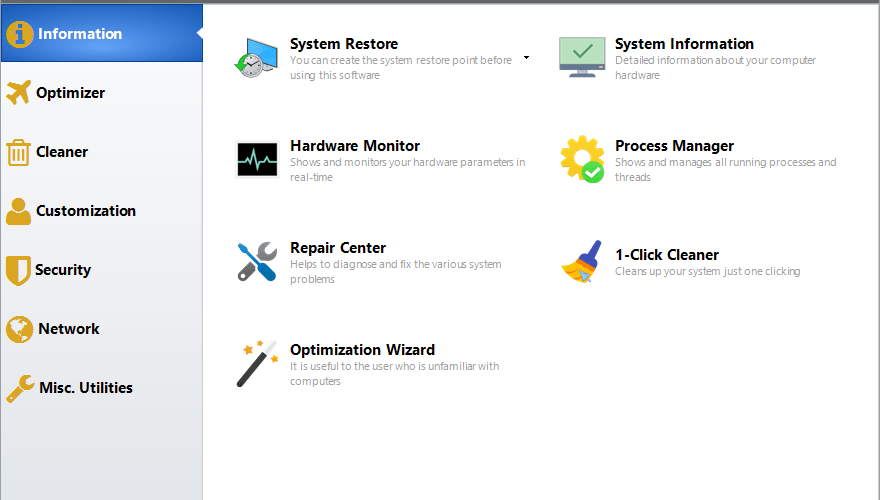The image size is (880, 500).
Task: Launch Hardware Monitor via its pulse icon
Action: [257, 159]
